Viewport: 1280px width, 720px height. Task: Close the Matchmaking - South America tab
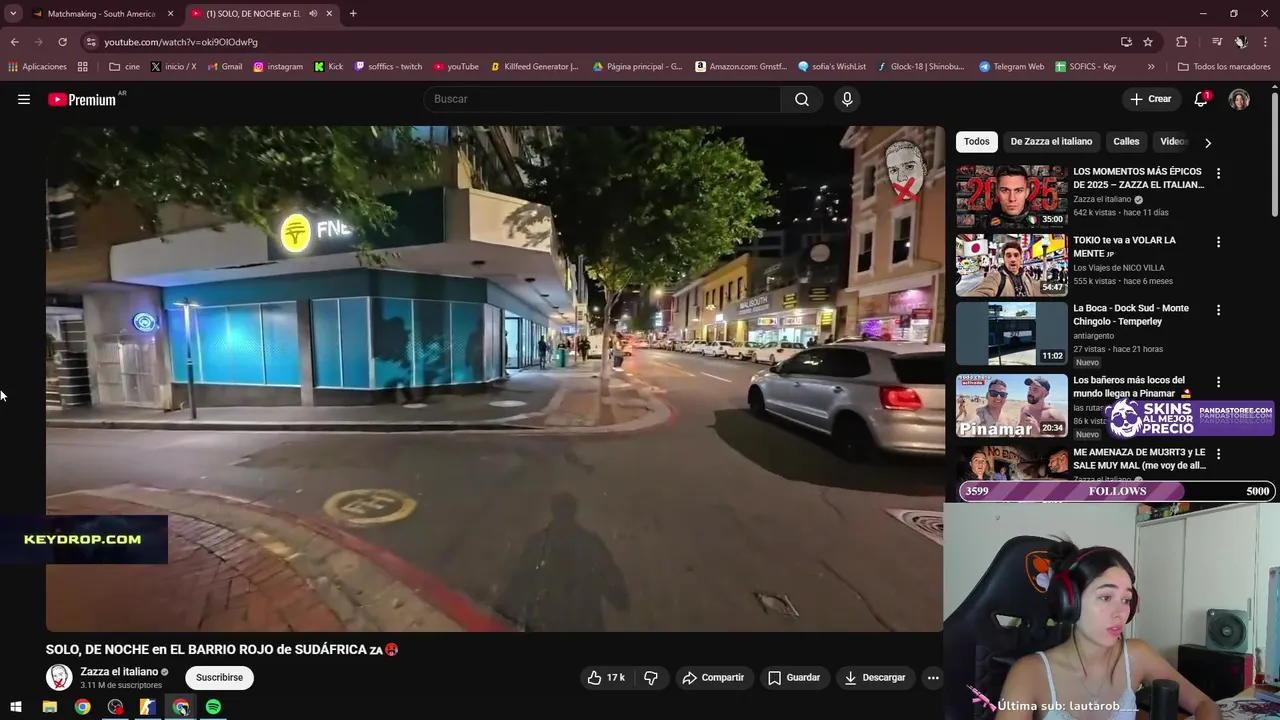170,14
